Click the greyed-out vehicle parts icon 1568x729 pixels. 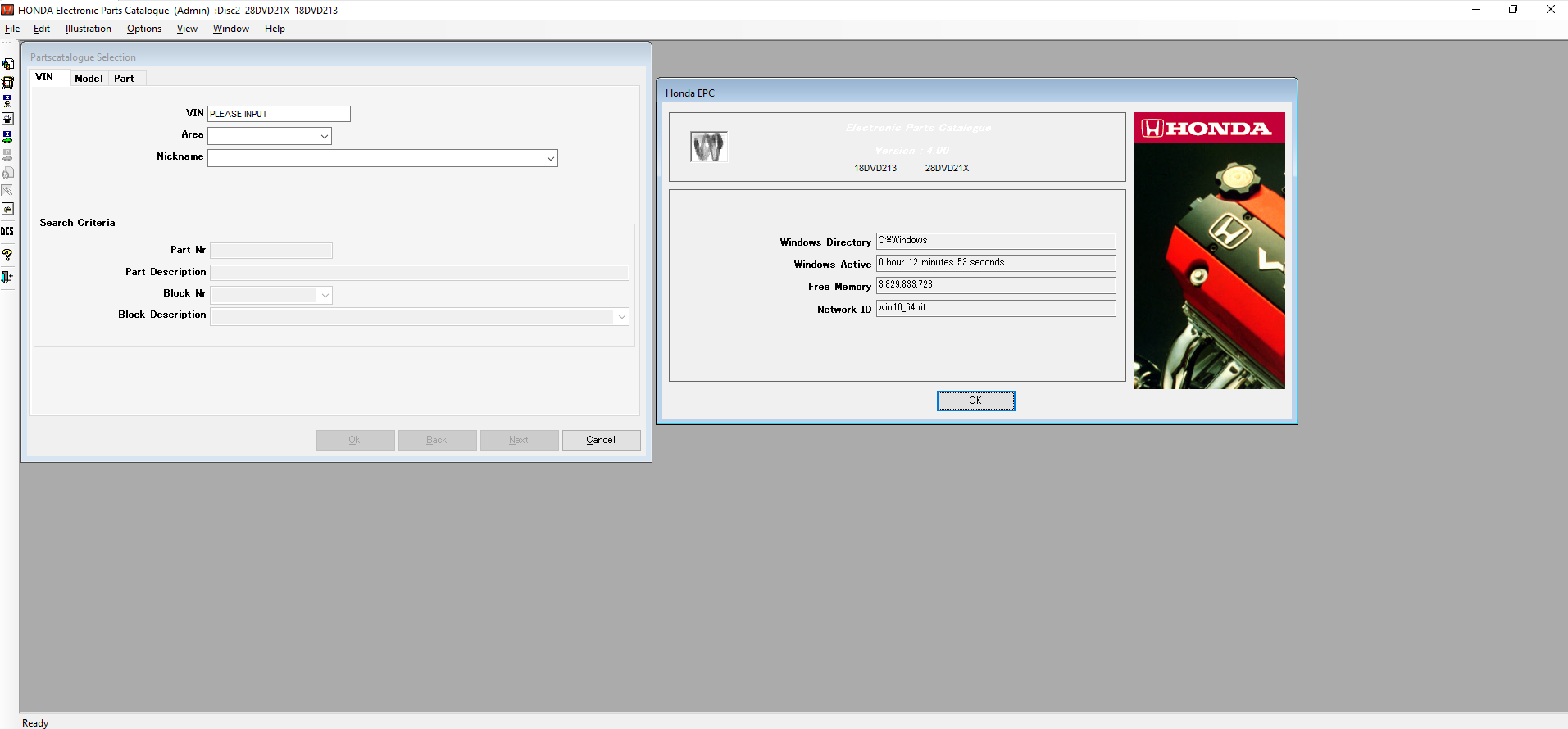point(8,155)
